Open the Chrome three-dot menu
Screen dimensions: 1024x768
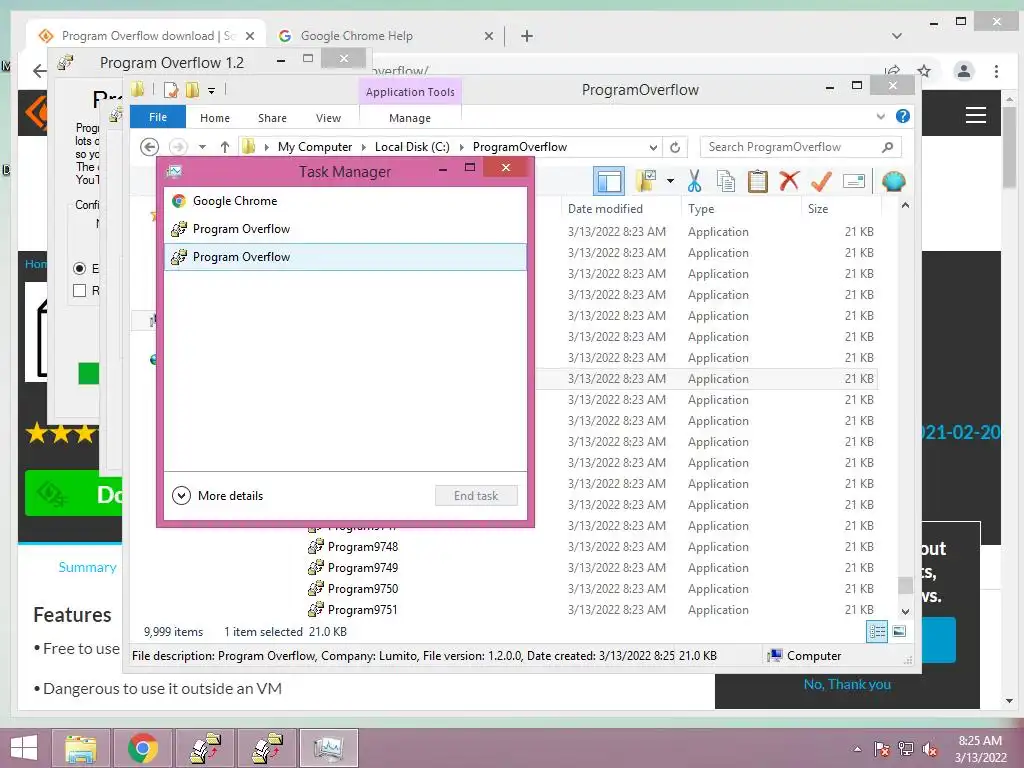[x=996, y=71]
